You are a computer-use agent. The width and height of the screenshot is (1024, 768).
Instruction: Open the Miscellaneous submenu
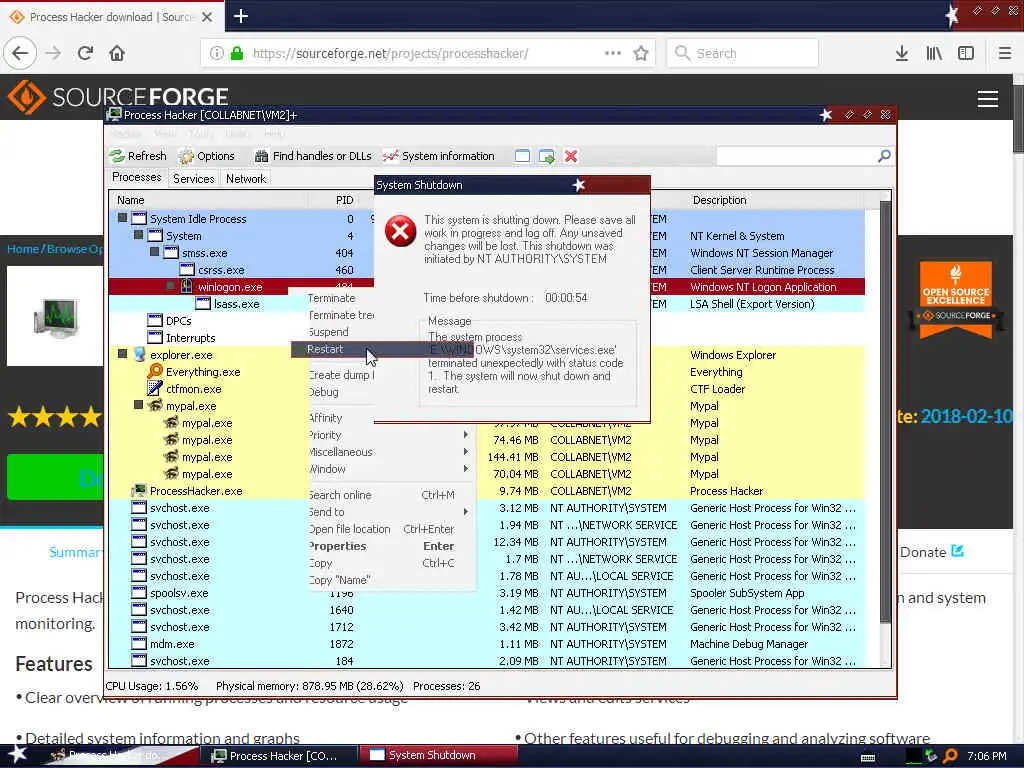point(383,452)
